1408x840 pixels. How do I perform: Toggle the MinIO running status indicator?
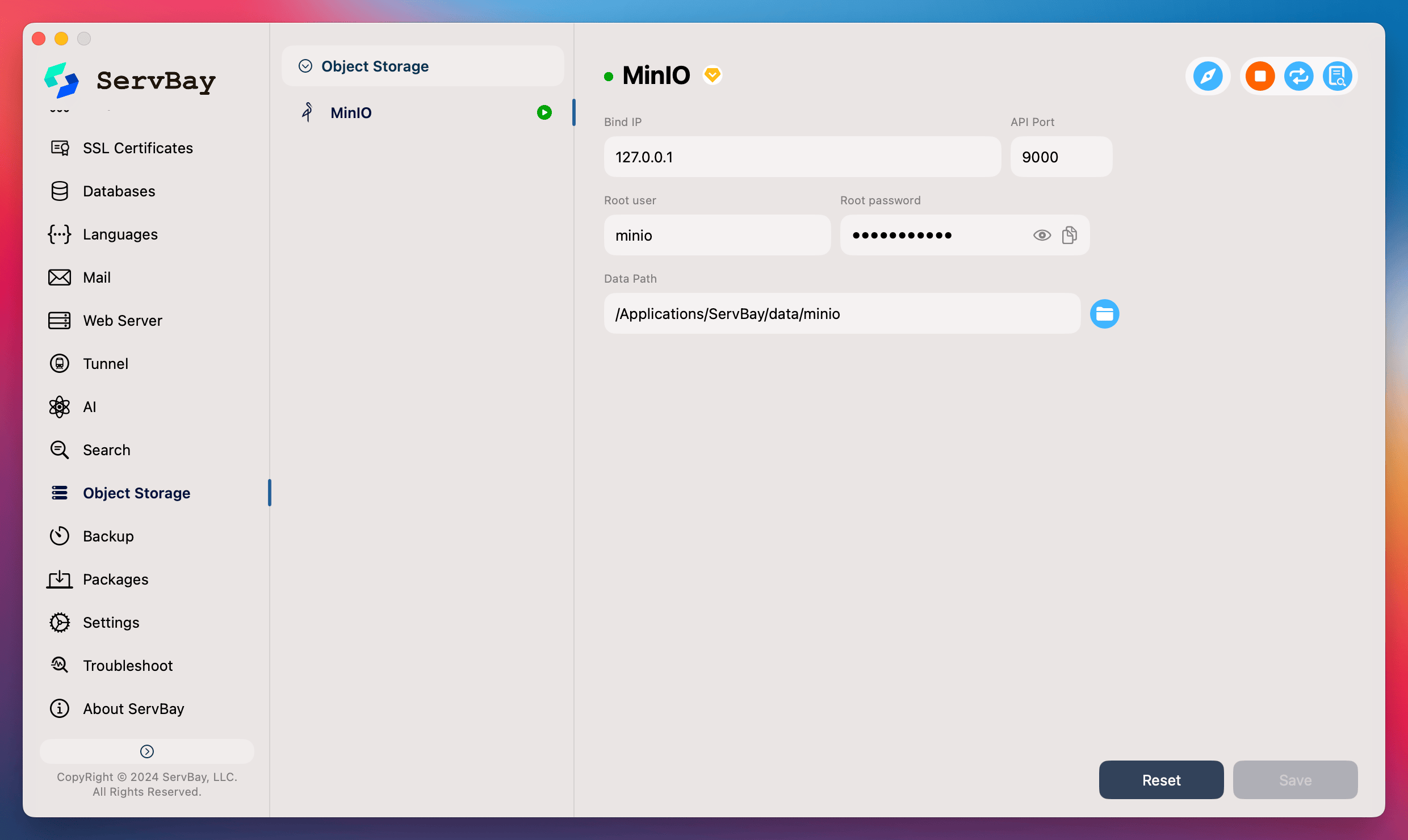pyautogui.click(x=544, y=112)
